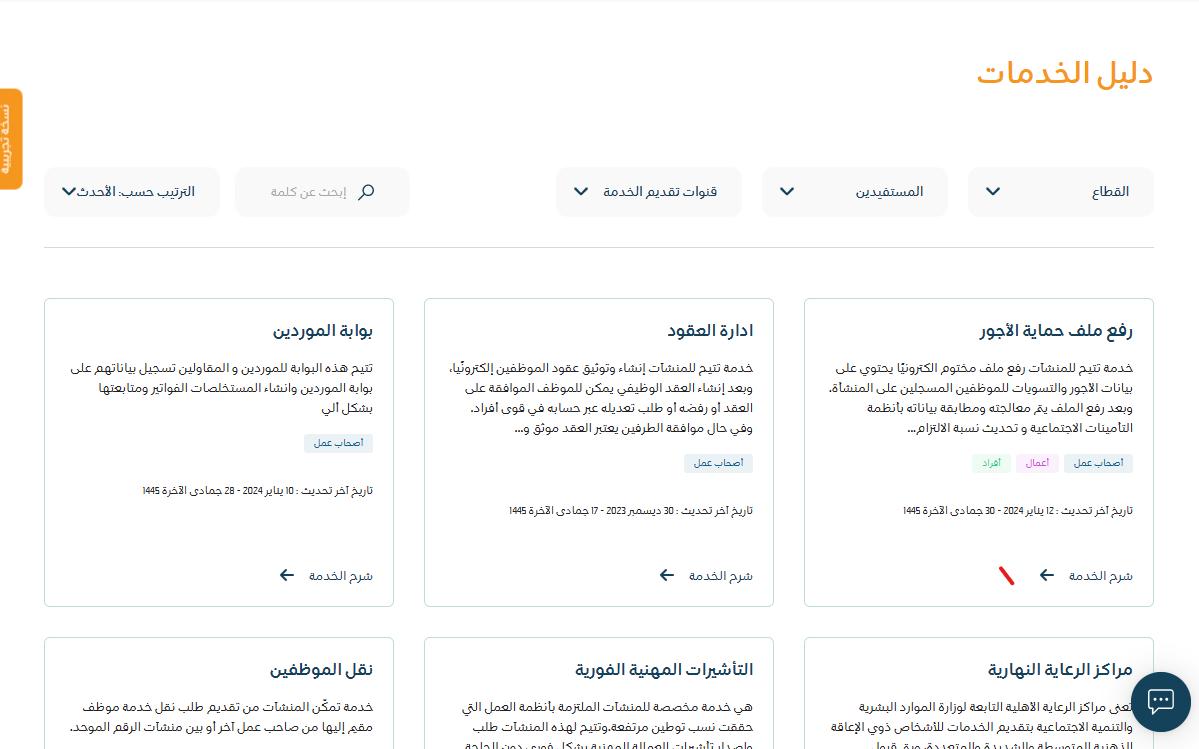1199x749 pixels.
Task: Click chevron of قنوات تقديم الخدمة dropdown
Action: tap(581, 192)
